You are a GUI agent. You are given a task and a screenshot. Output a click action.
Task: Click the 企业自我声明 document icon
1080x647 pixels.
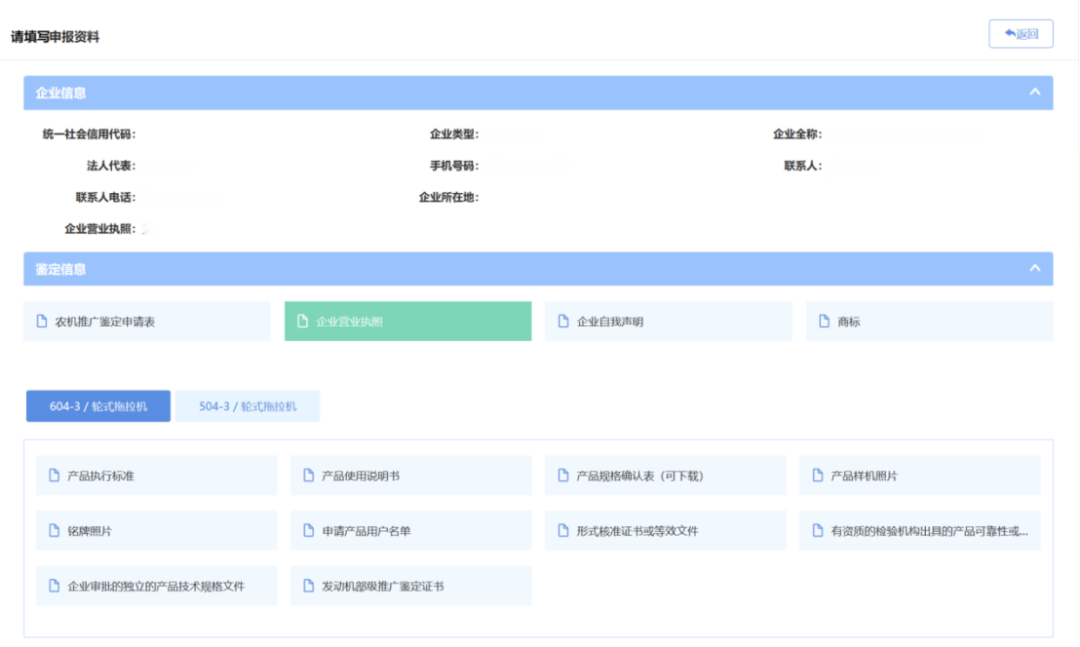tap(564, 322)
